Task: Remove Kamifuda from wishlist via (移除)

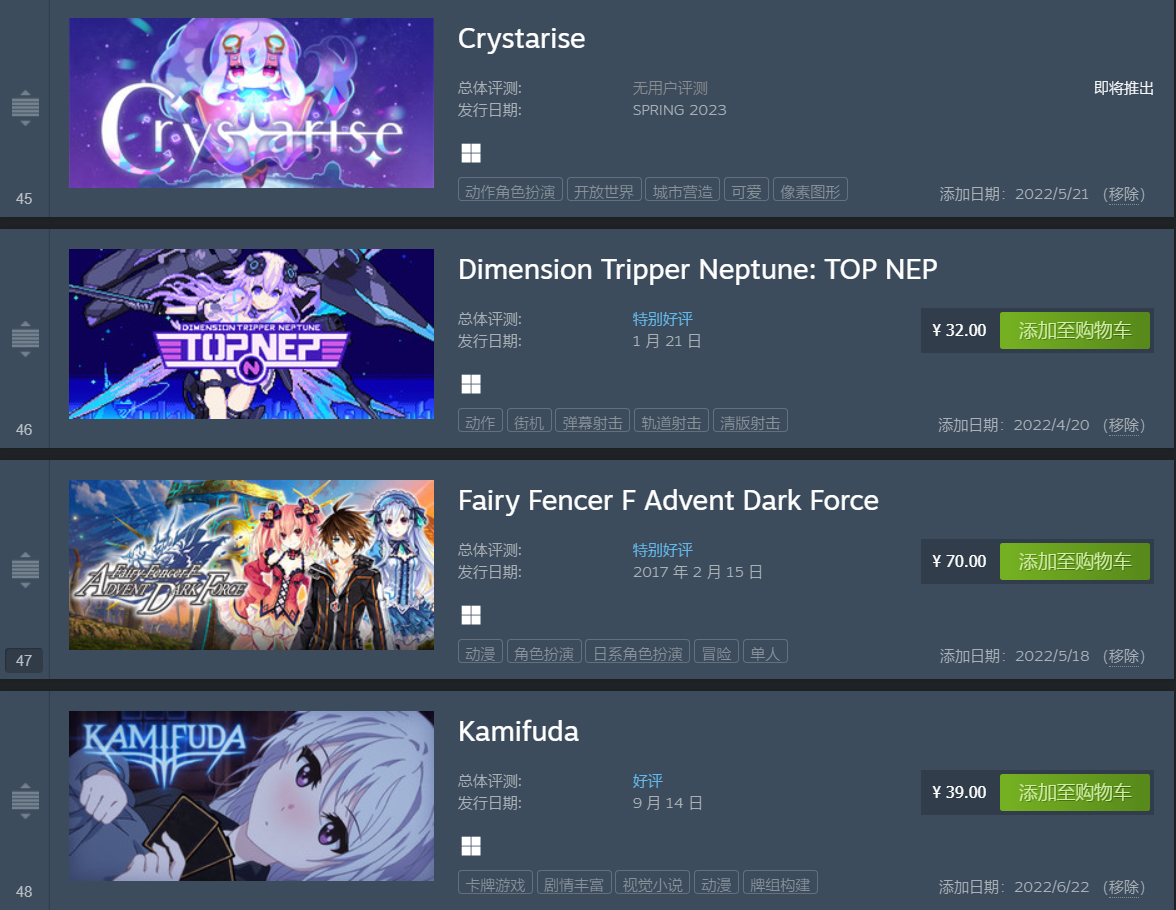Action: [x=1124, y=887]
